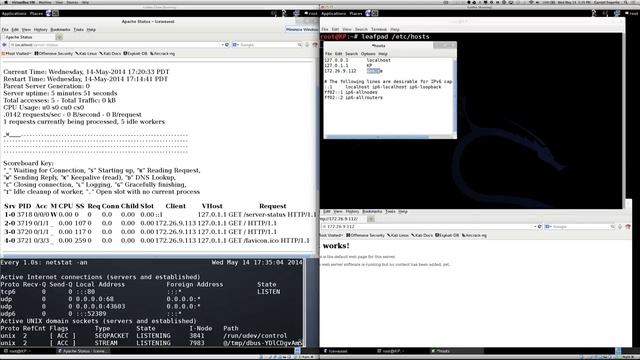Click highlighted hostname in leafpad hosts file

click(373, 71)
